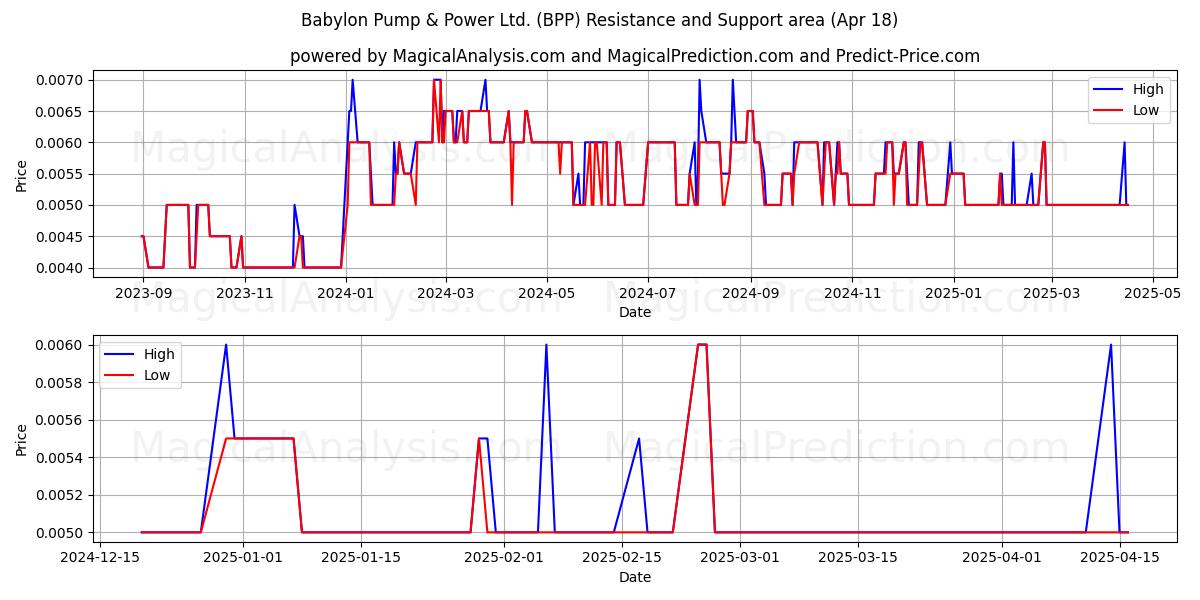Click the 2025-02-15 date tick label
Screen dimensions: 1200x600
tap(622, 558)
